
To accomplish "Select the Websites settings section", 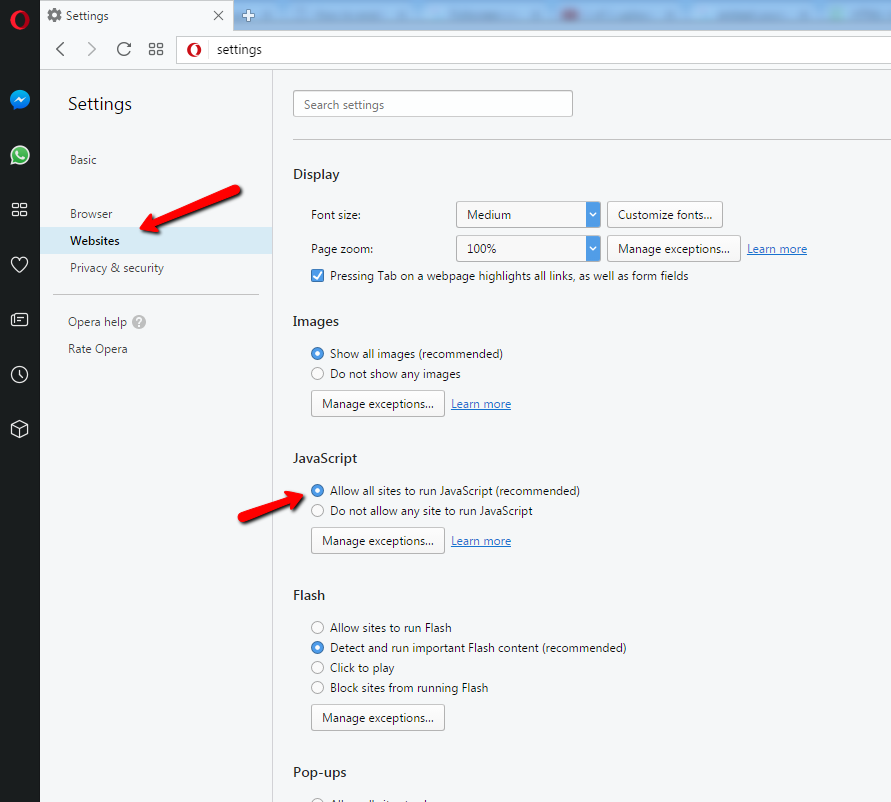I will 156,240.
